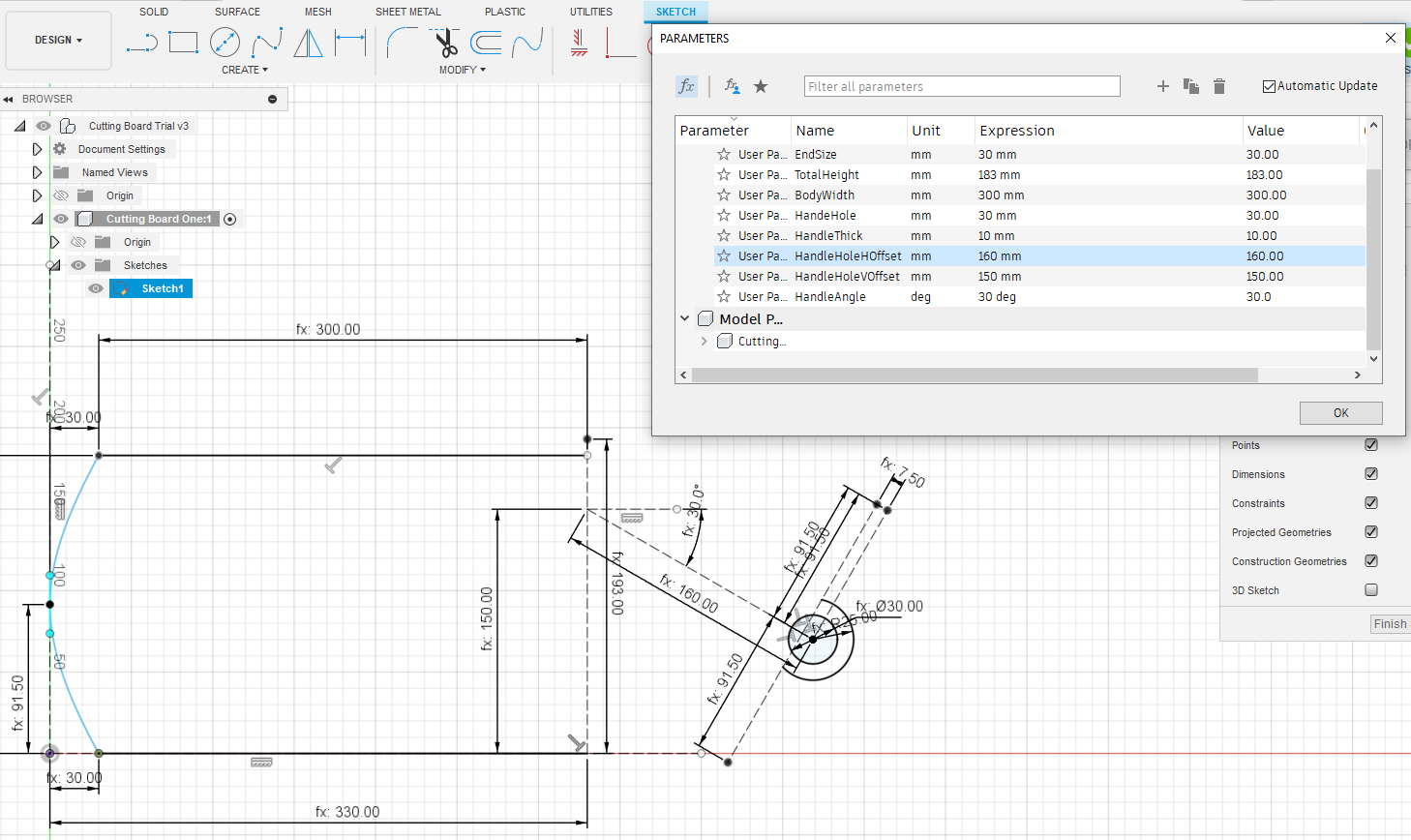Toggle visibility of Sketches folder
Screen dimensions: 1411x840
tap(78, 265)
